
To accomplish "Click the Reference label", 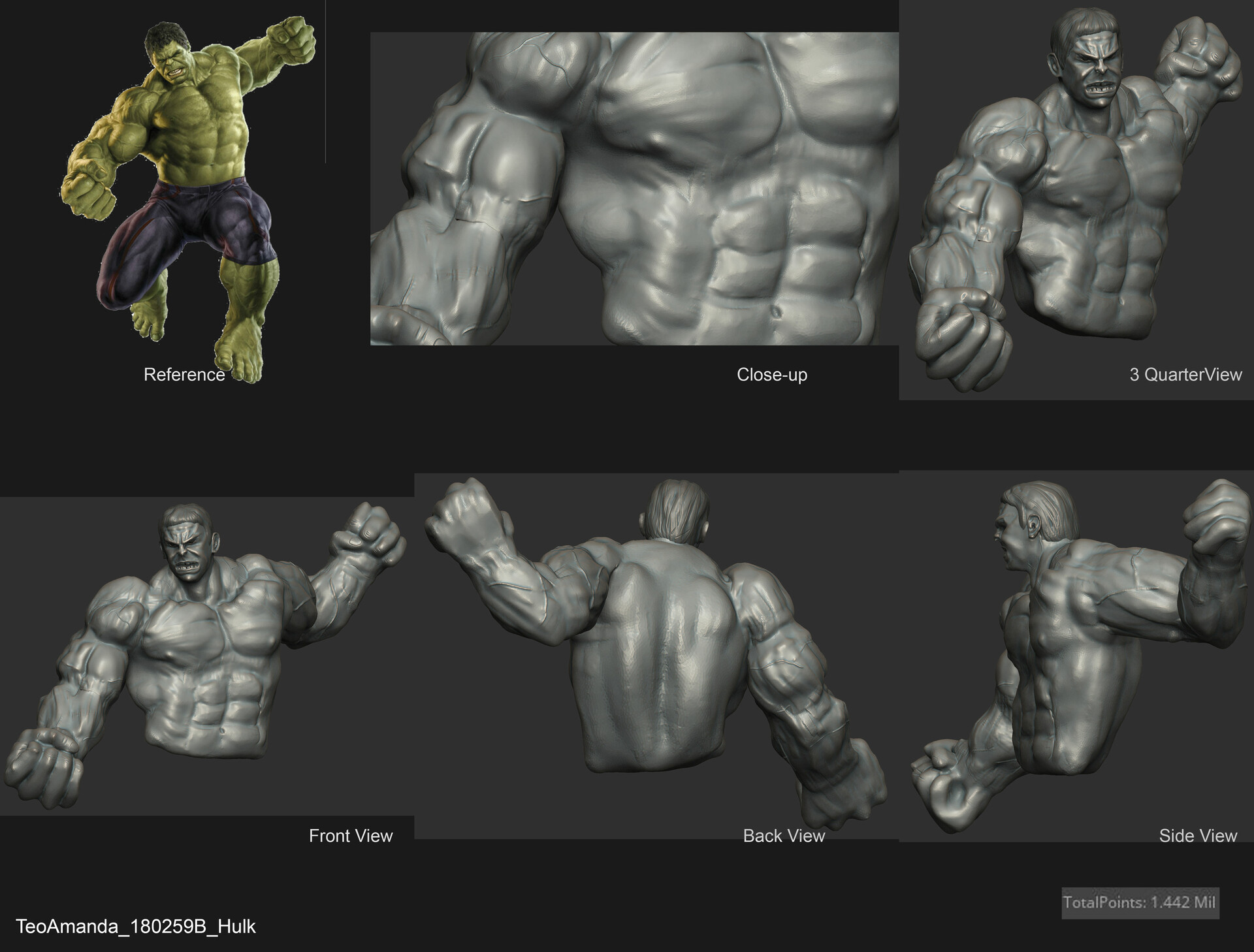I will [x=184, y=374].
